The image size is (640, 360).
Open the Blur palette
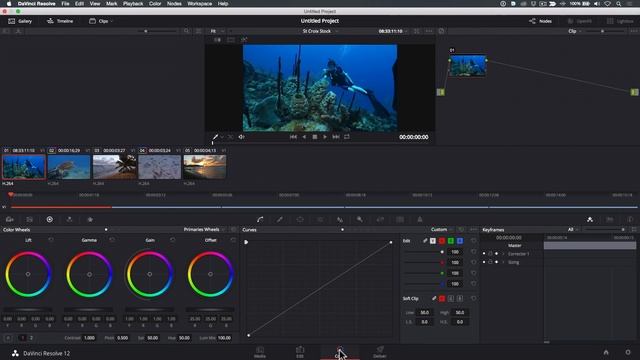pyautogui.click(x=340, y=220)
